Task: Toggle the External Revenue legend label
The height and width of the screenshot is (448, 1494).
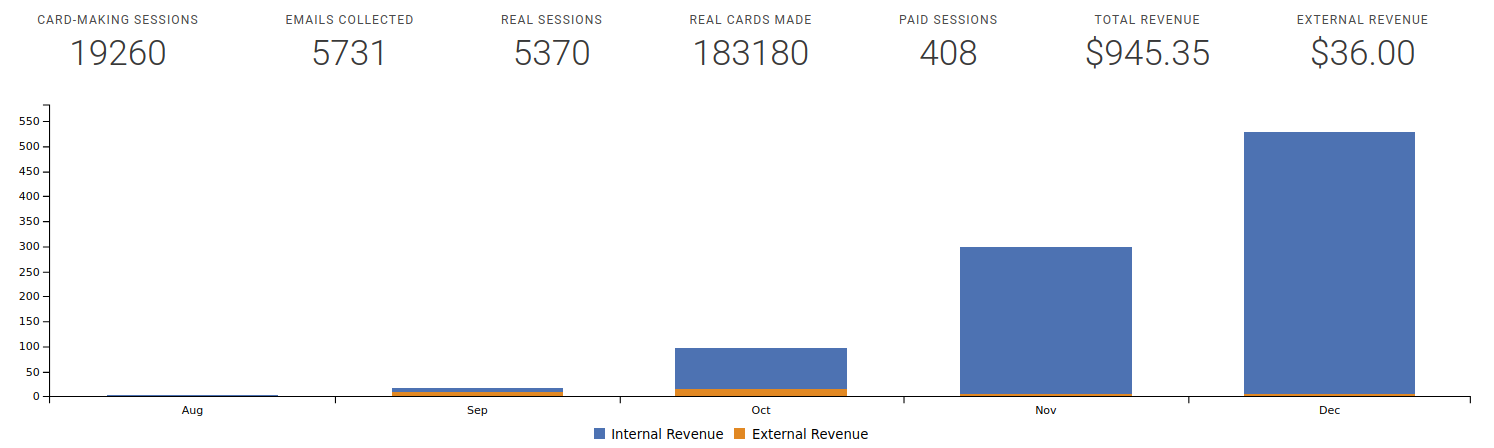Action: 810,434
